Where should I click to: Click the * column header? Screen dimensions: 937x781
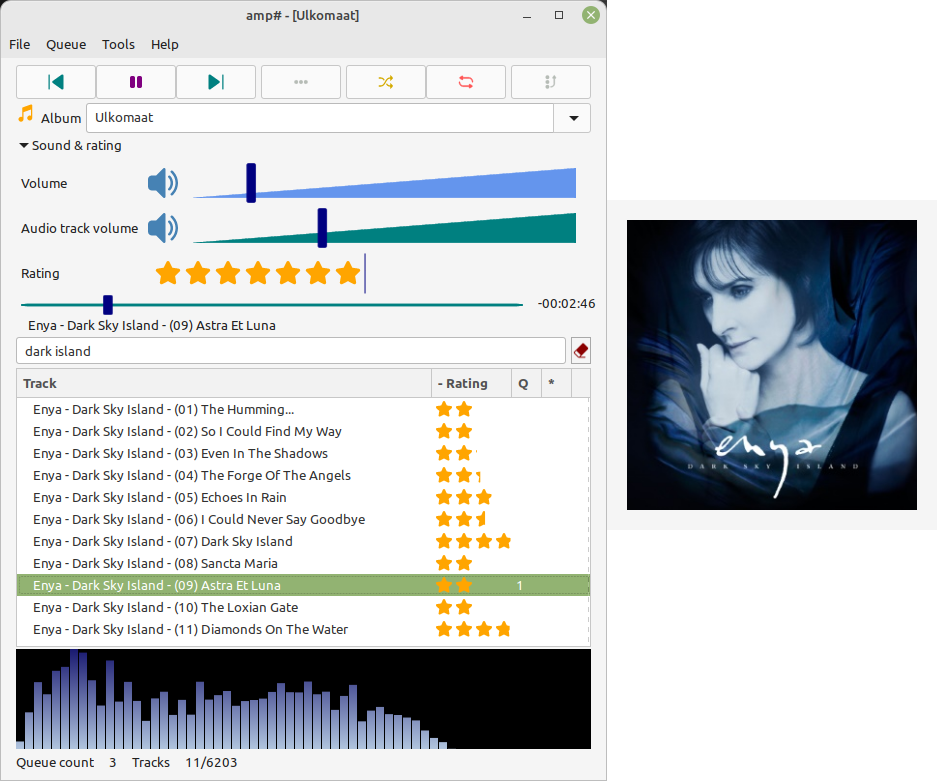click(x=556, y=384)
